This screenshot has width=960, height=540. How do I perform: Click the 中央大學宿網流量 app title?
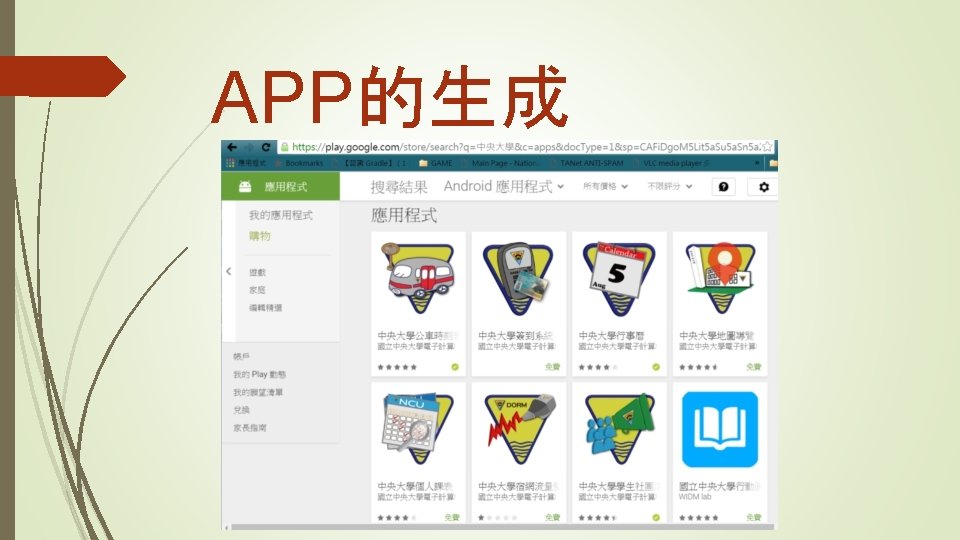(518, 486)
